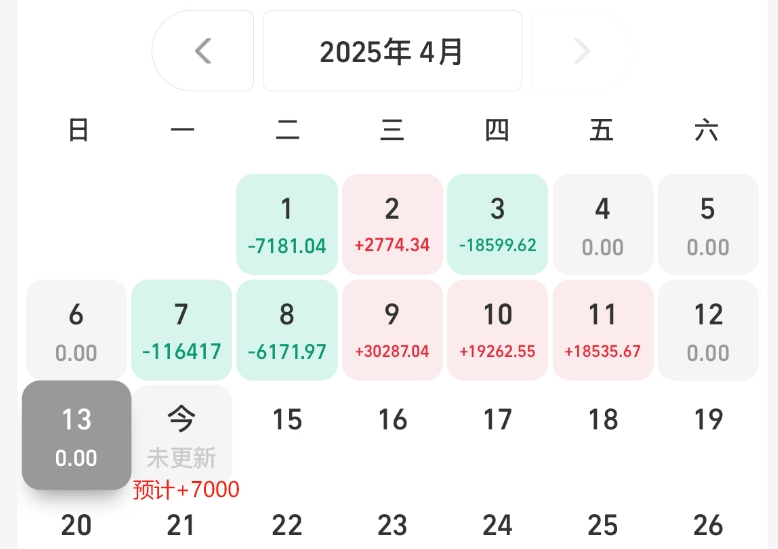Click the 一 weekday header
The image size is (778, 549).
tap(182, 130)
